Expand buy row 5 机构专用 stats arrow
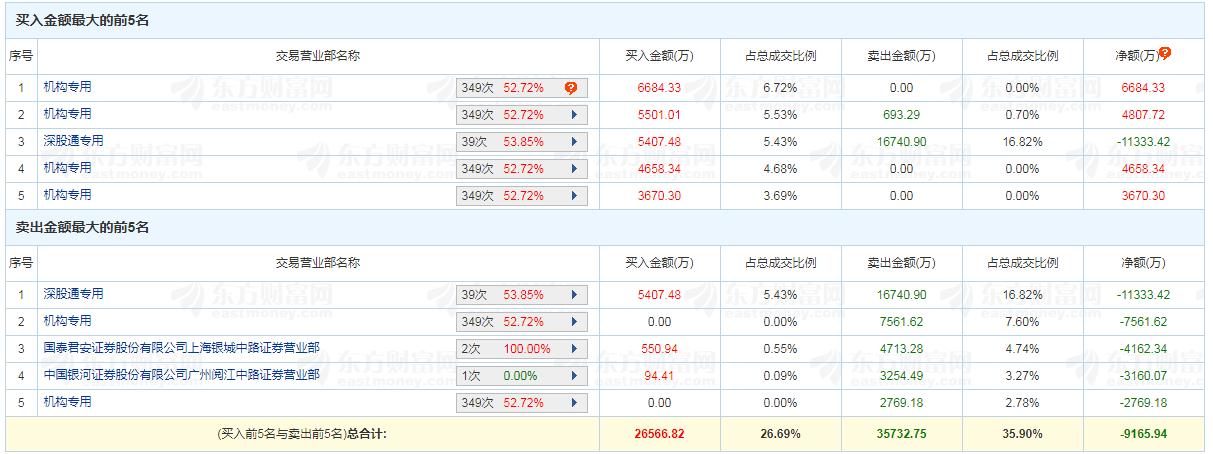Screen dimensions: 1213x454 tap(574, 195)
